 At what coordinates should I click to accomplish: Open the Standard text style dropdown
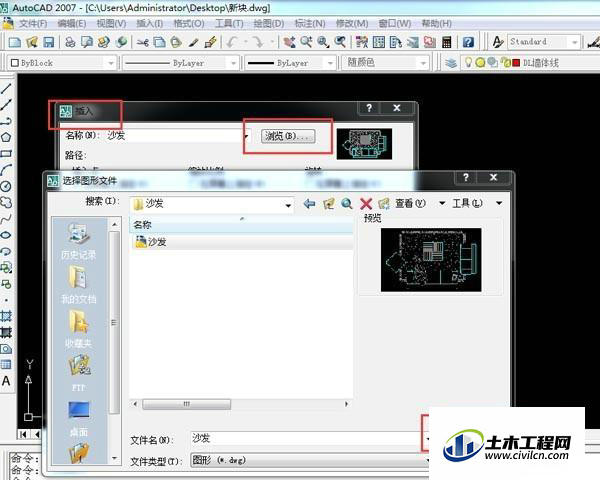[x=574, y=42]
